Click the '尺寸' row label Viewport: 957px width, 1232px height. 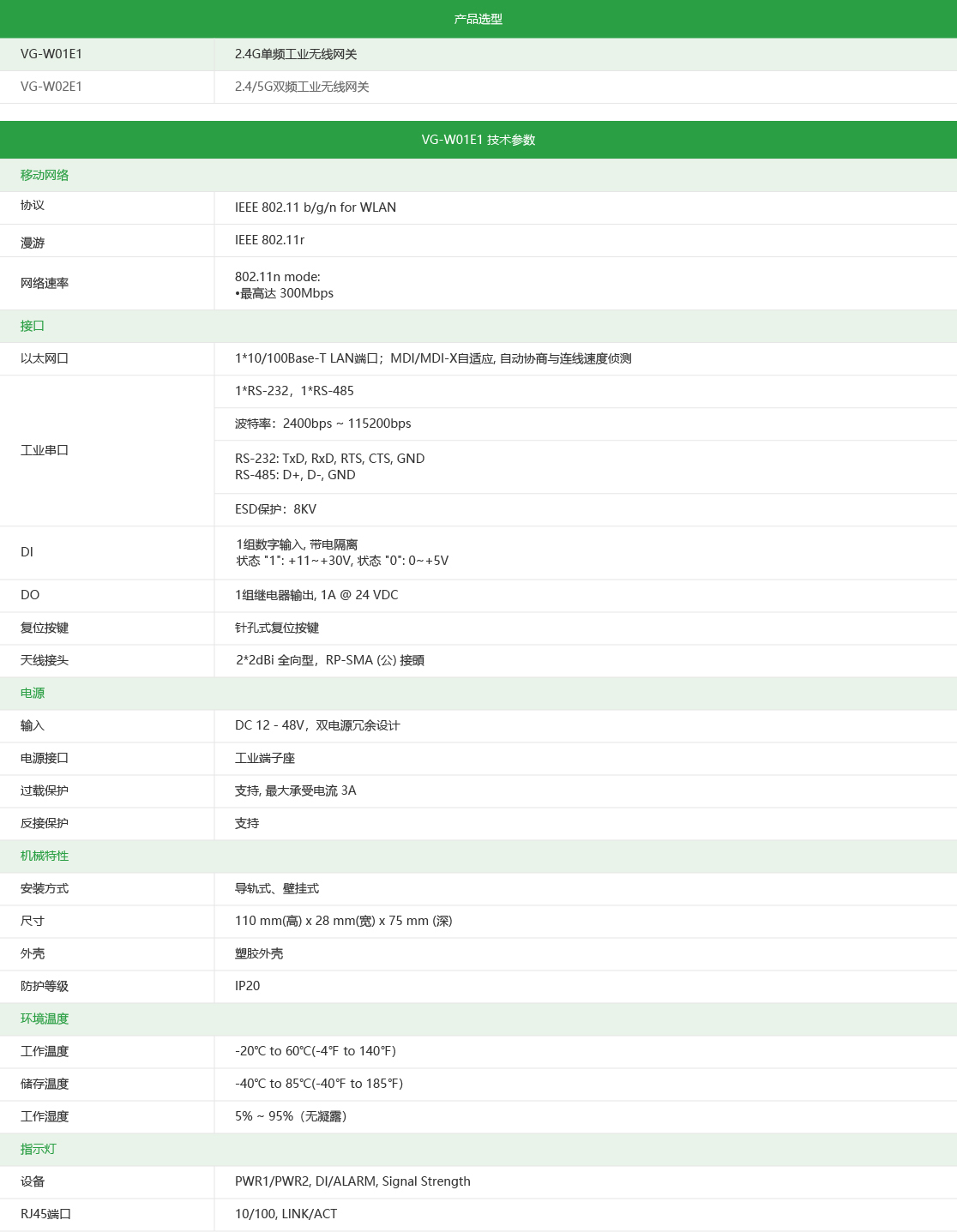pyautogui.click(x=33, y=921)
